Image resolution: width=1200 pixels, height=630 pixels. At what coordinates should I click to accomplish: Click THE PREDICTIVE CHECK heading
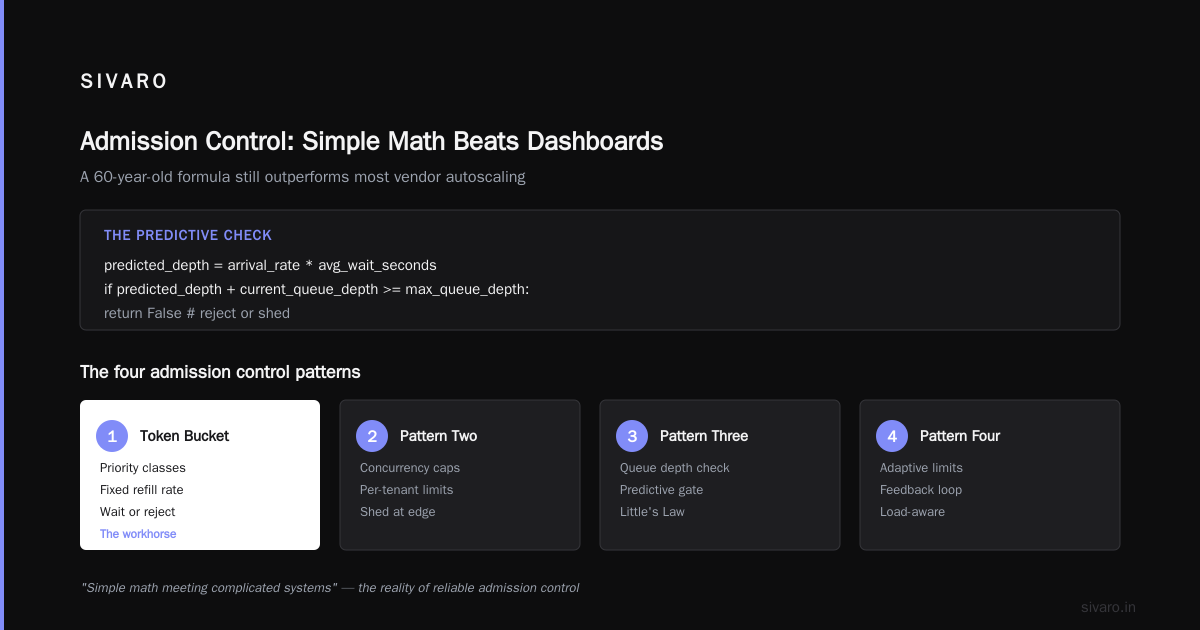[188, 235]
